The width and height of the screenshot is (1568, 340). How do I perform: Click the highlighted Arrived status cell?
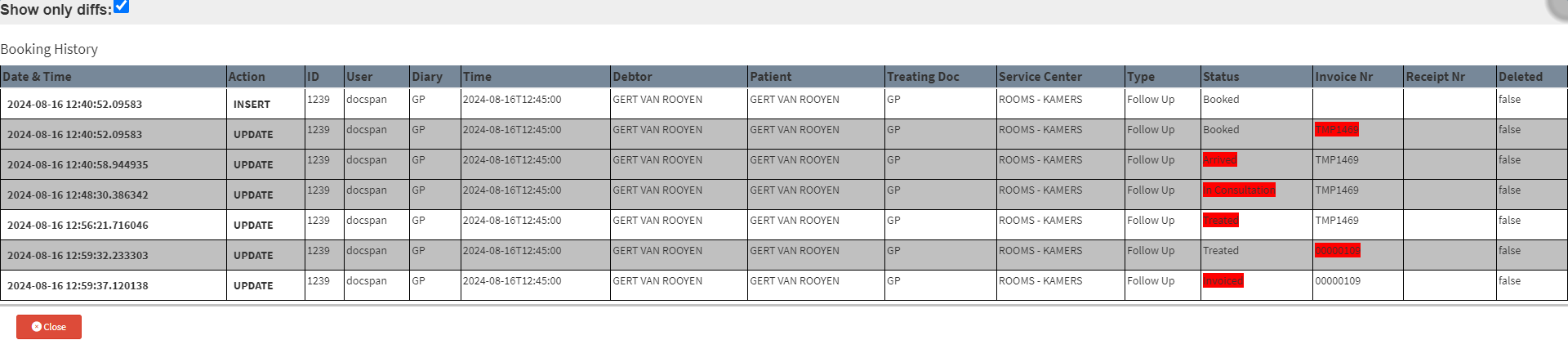pos(1219,160)
